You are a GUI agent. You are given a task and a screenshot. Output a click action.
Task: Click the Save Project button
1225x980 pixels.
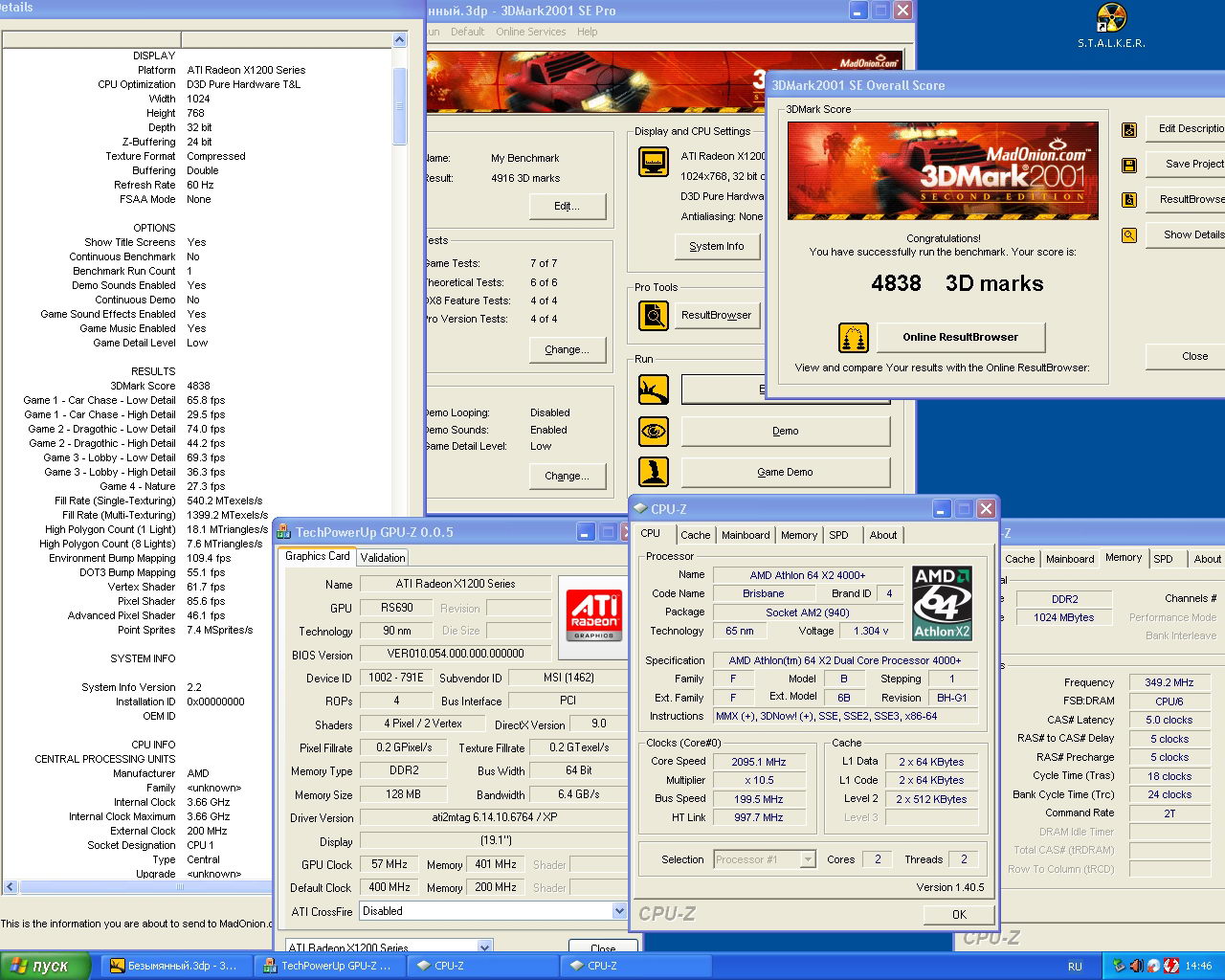click(x=1187, y=165)
